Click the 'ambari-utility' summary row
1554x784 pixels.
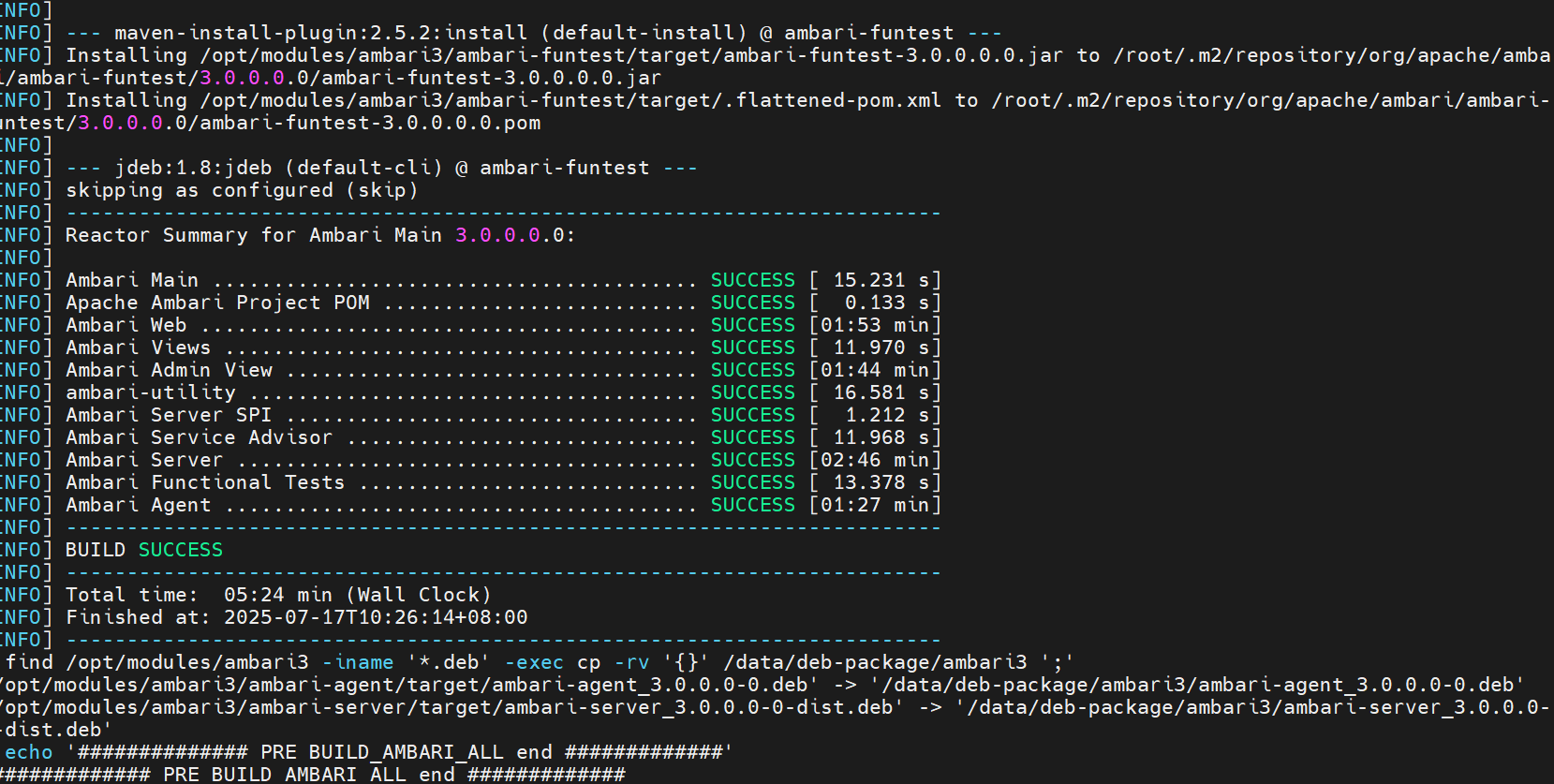pos(470,392)
